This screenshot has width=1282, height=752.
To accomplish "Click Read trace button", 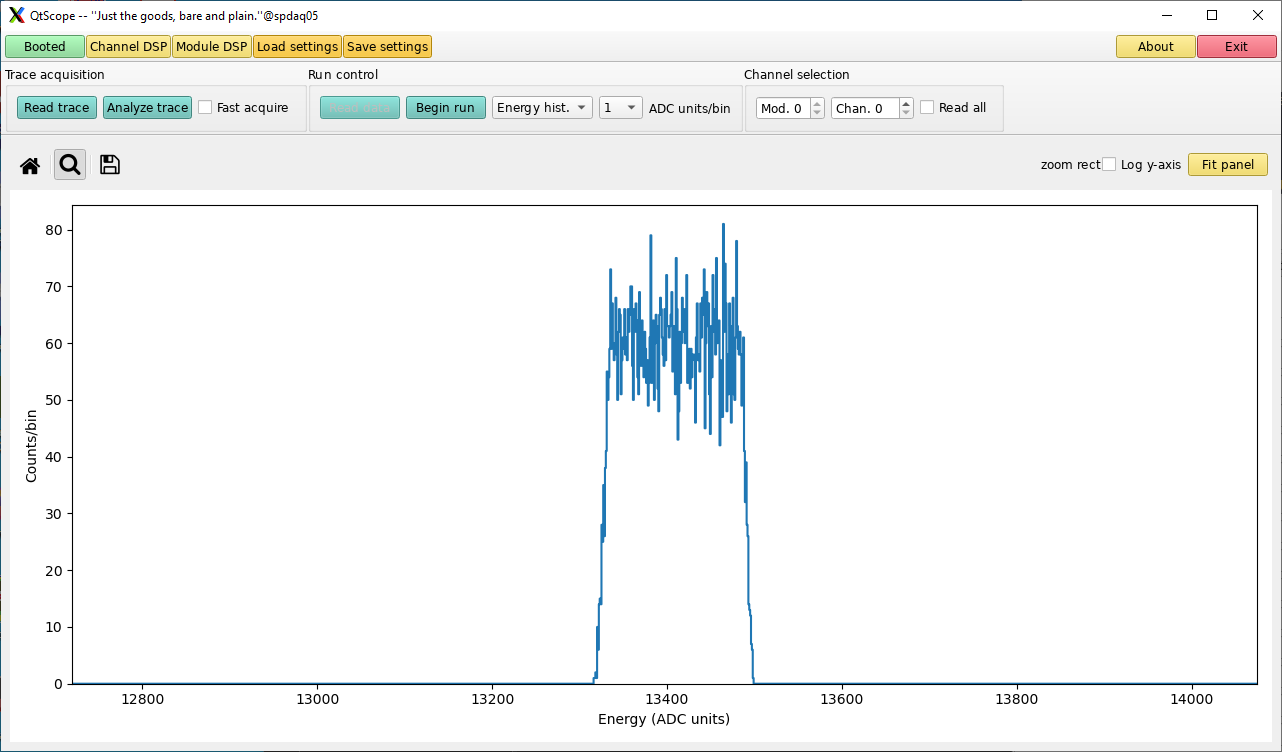I will 57,107.
